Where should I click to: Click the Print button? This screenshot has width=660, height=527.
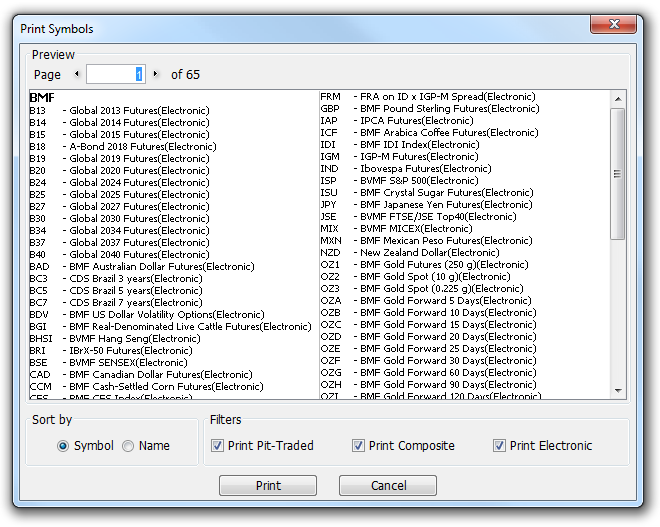tap(268, 485)
